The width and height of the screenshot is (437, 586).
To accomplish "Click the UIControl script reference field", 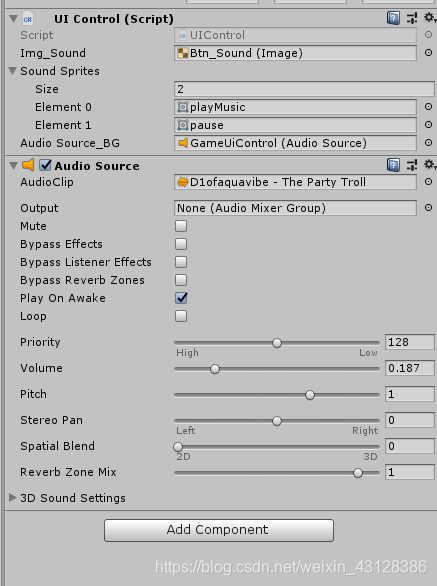I will pyautogui.click(x=295, y=35).
